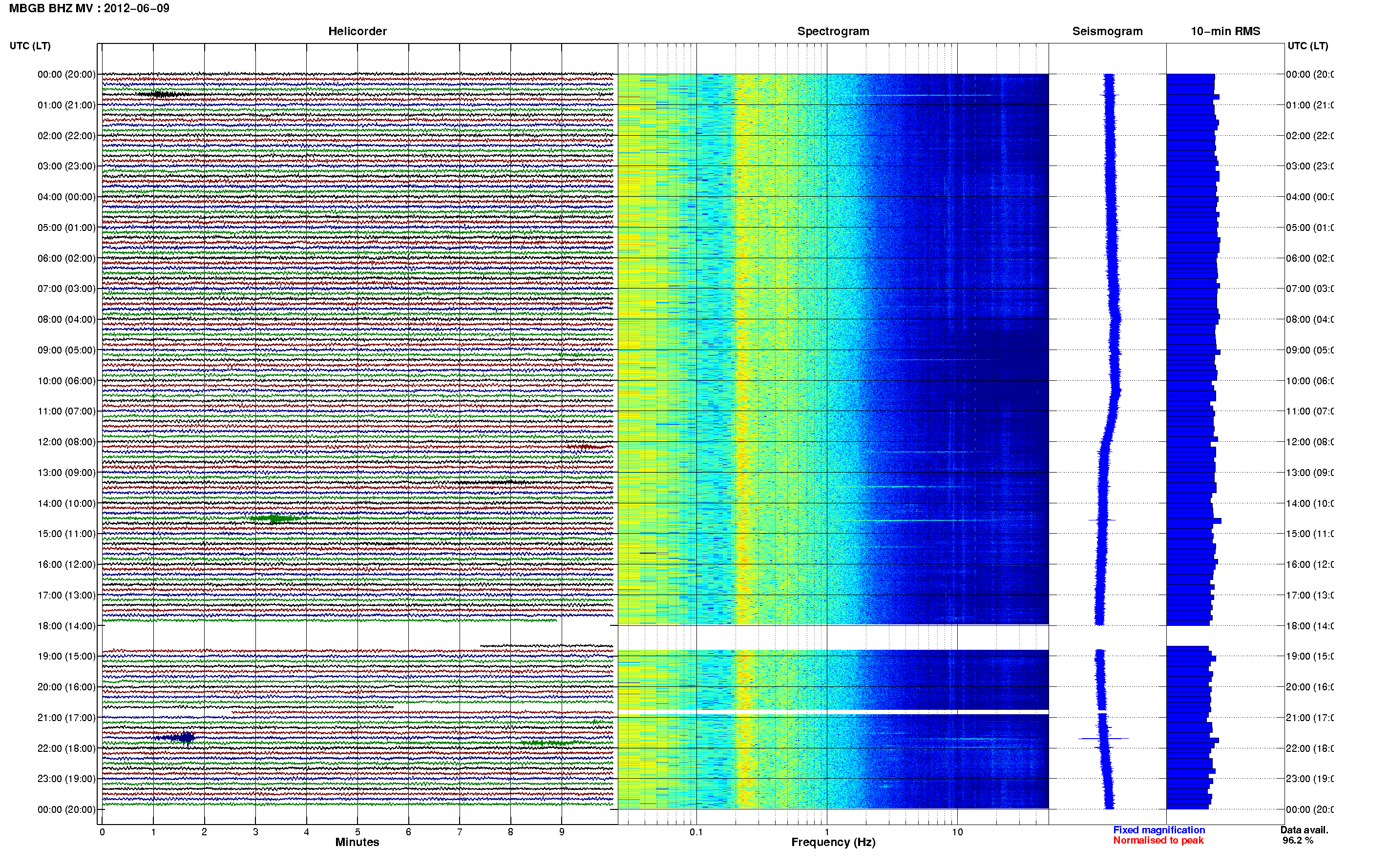Image resolution: width=1389 pixels, height=868 pixels.
Task: Click the tallest RMS bar near 14:30
Action: tap(1194, 521)
